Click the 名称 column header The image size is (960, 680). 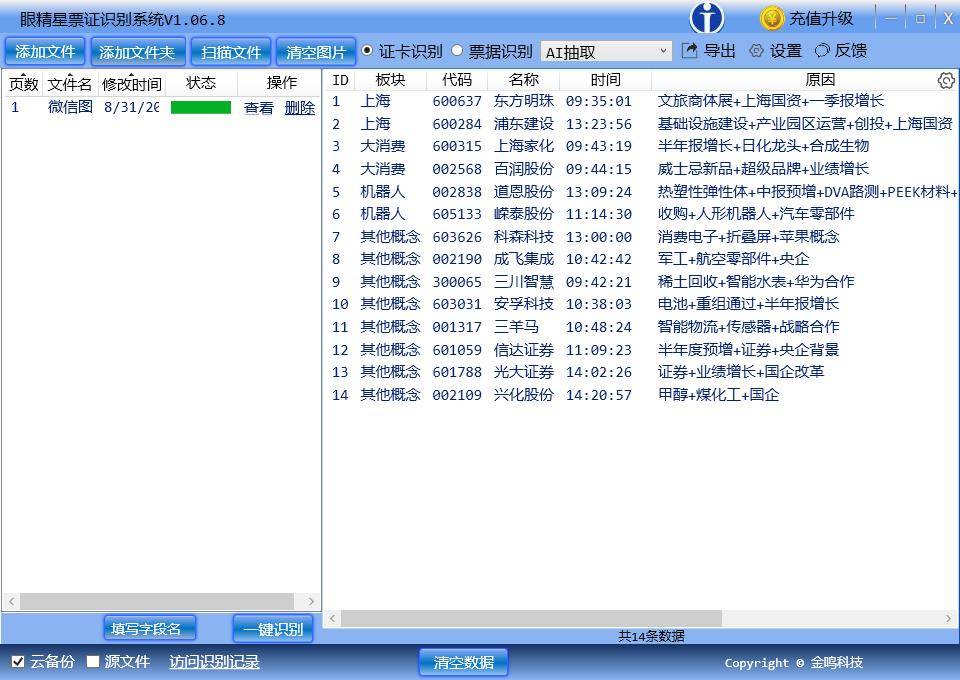[523, 80]
